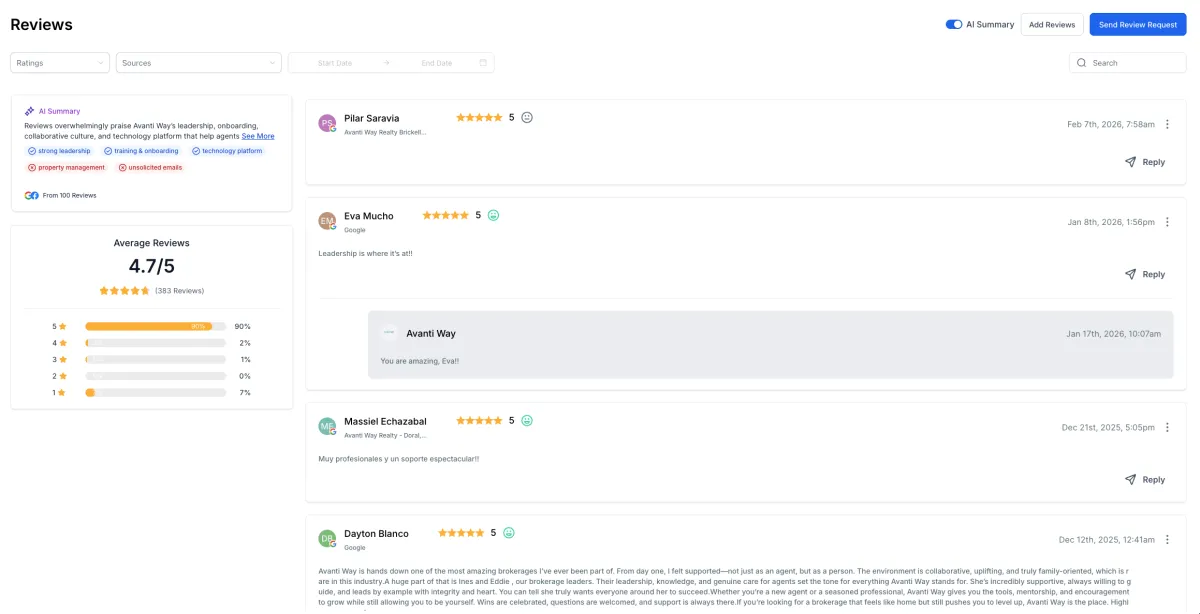Click the AI Summary sparkle icon

click(30, 111)
